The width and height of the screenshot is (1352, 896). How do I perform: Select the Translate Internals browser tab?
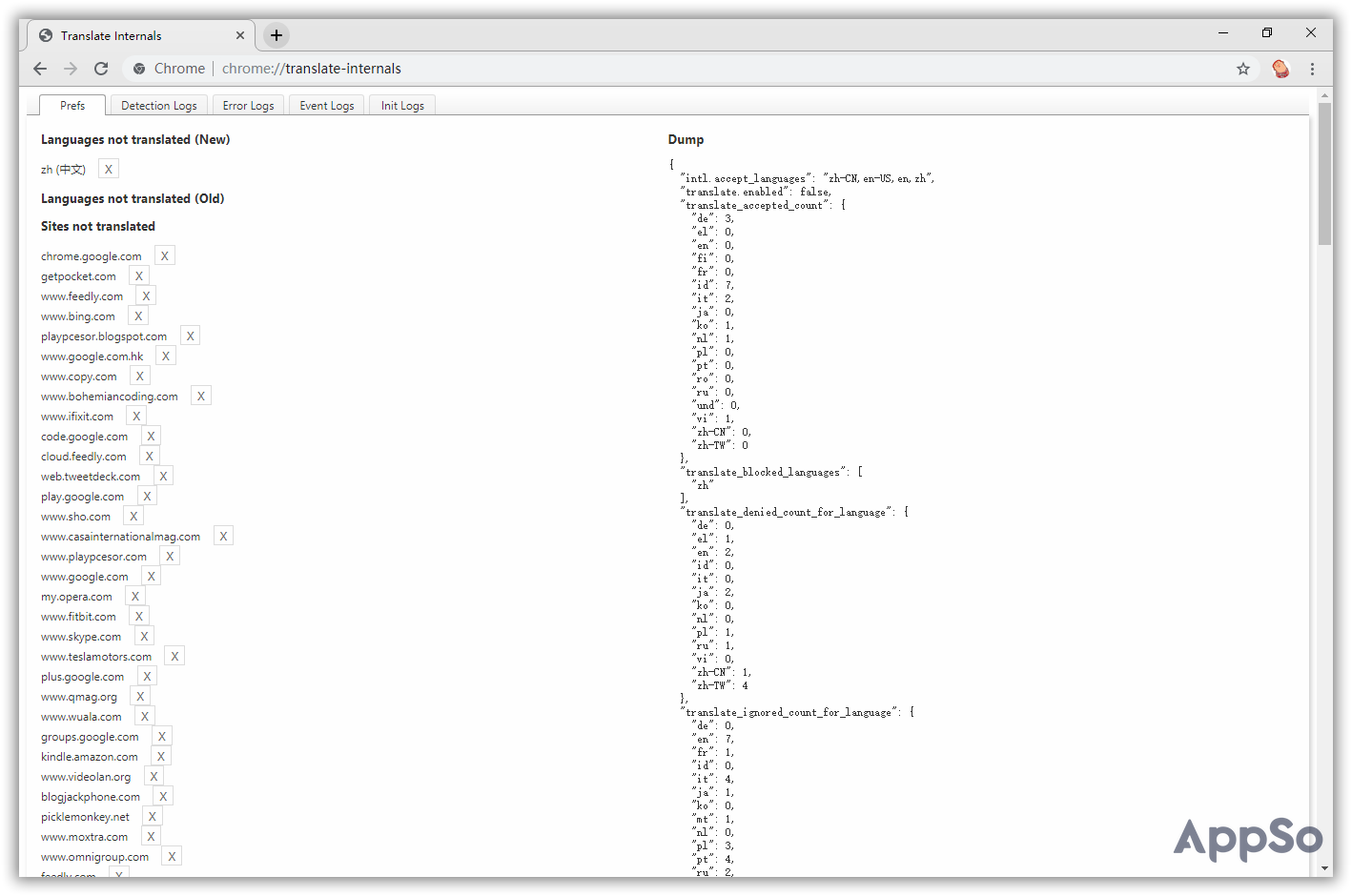[x=140, y=35]
